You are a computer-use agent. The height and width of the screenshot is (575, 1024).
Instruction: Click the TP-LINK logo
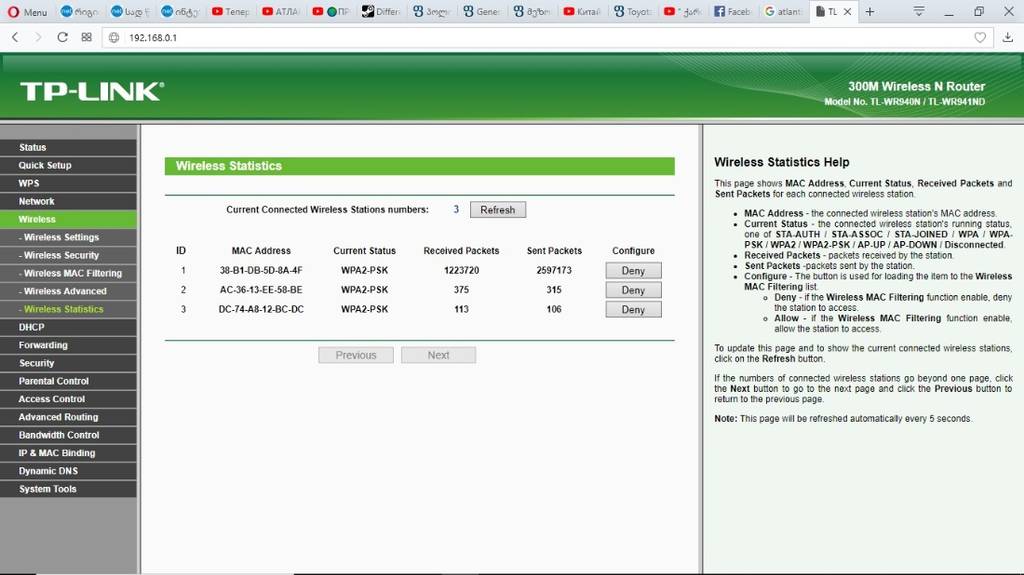[91, 91]
